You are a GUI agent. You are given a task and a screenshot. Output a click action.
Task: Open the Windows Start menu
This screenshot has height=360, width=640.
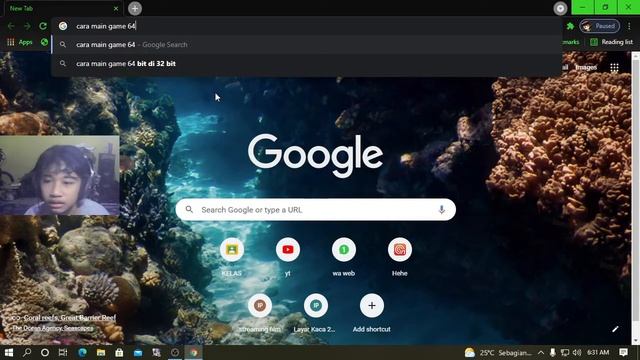9,353
